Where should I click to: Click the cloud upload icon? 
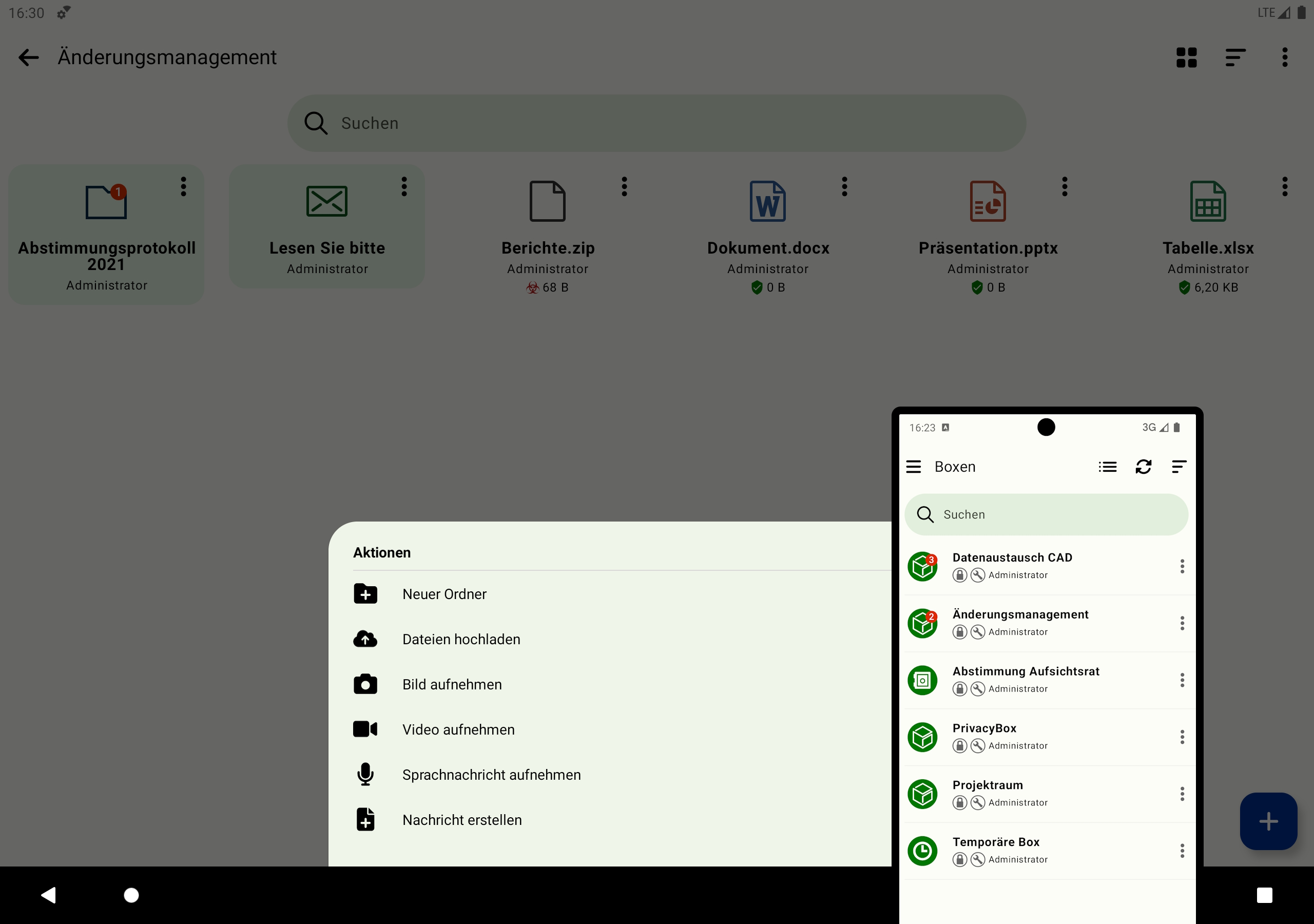[x=365, y=639]
